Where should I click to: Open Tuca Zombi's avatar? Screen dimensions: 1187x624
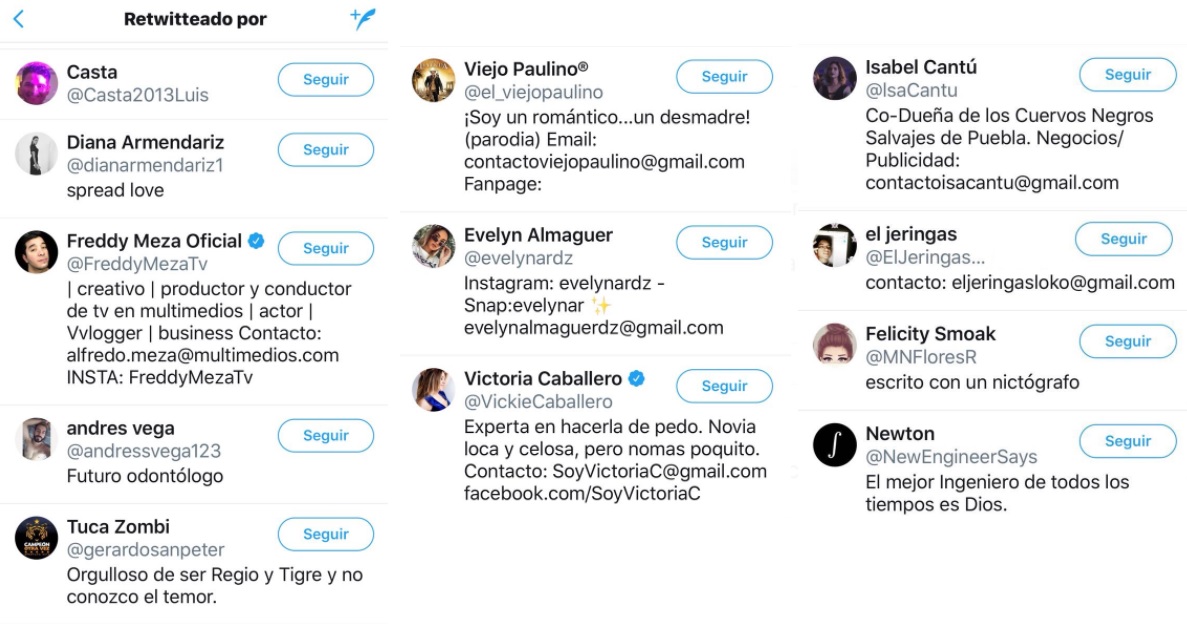click(37, 538)
